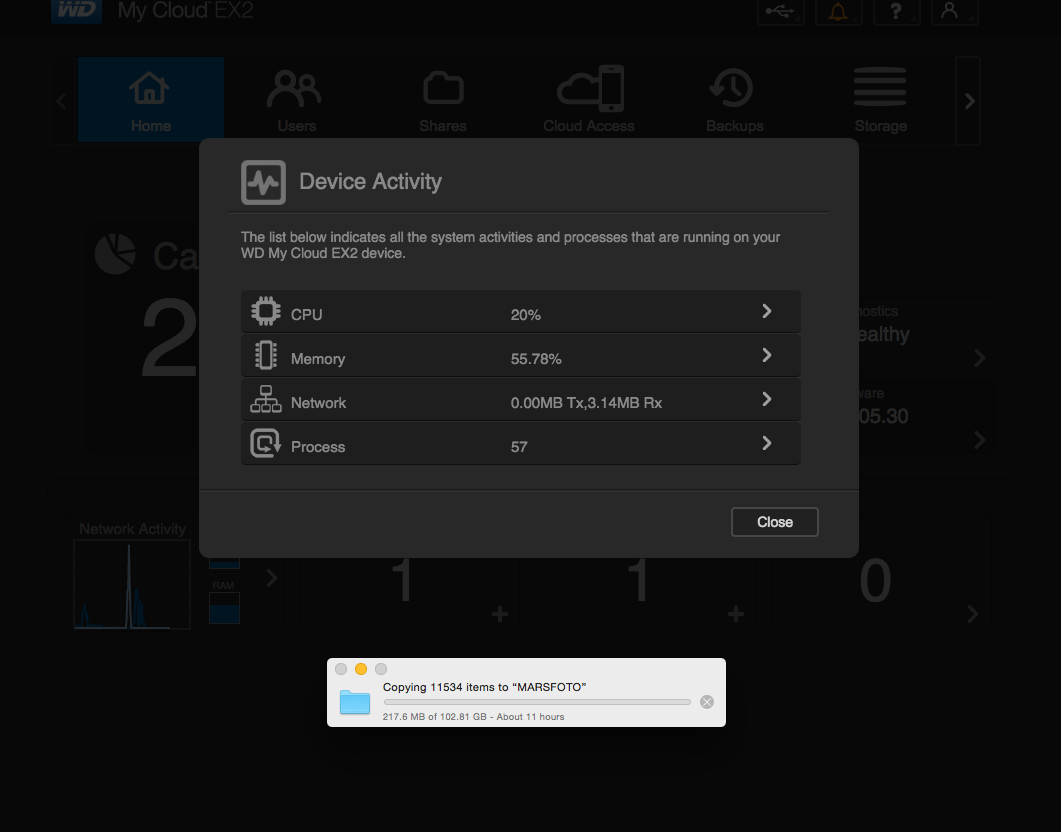1061x832 pixels.
Task: Cancel the MARSFOTO copy operation
Action: pyautogui.click(x=706, y=702)
